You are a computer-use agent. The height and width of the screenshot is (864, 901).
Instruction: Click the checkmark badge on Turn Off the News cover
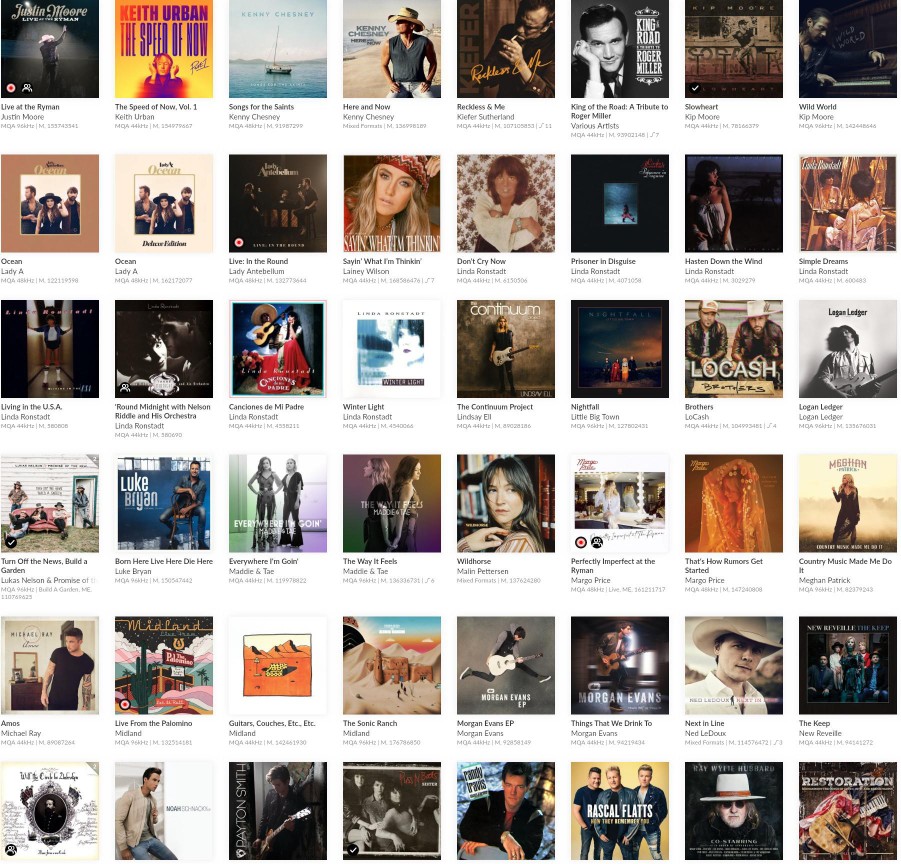tap(11, 542)
